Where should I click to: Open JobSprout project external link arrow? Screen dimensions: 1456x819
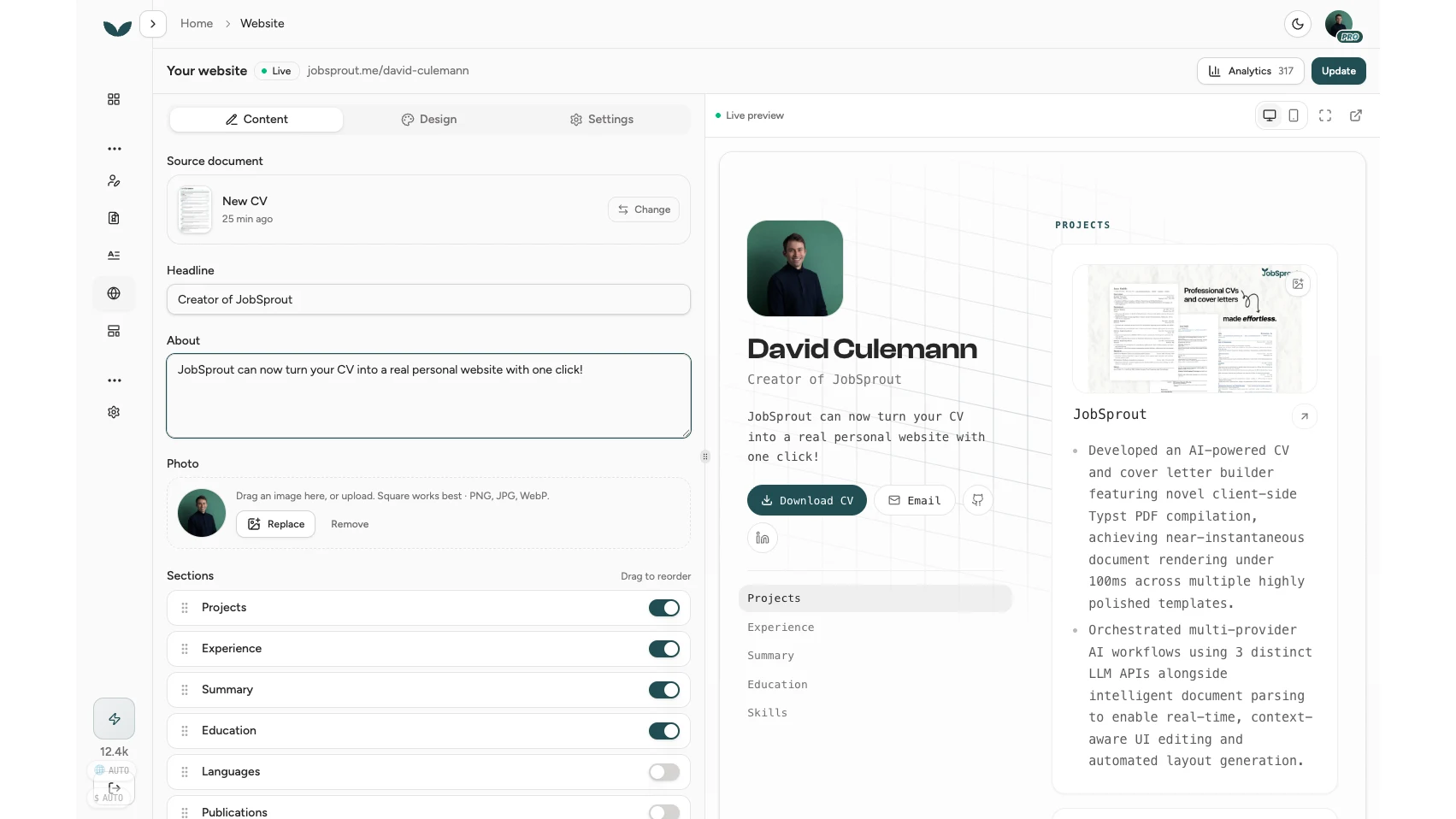tap(1304, 416)
